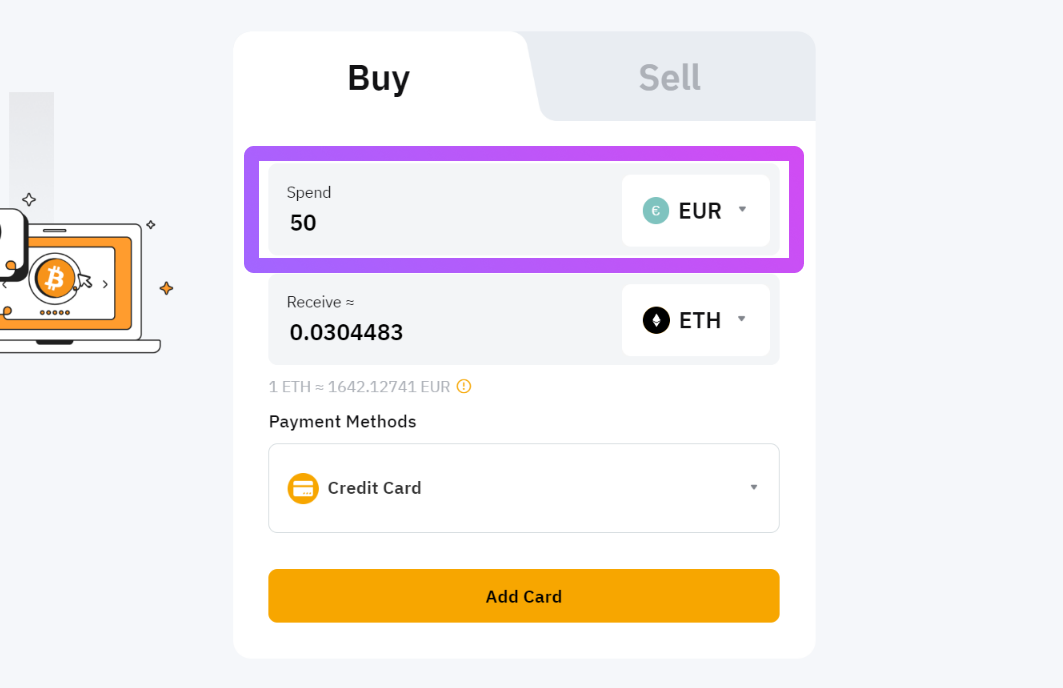Open the EUR currency dropdown arrow

742,209
